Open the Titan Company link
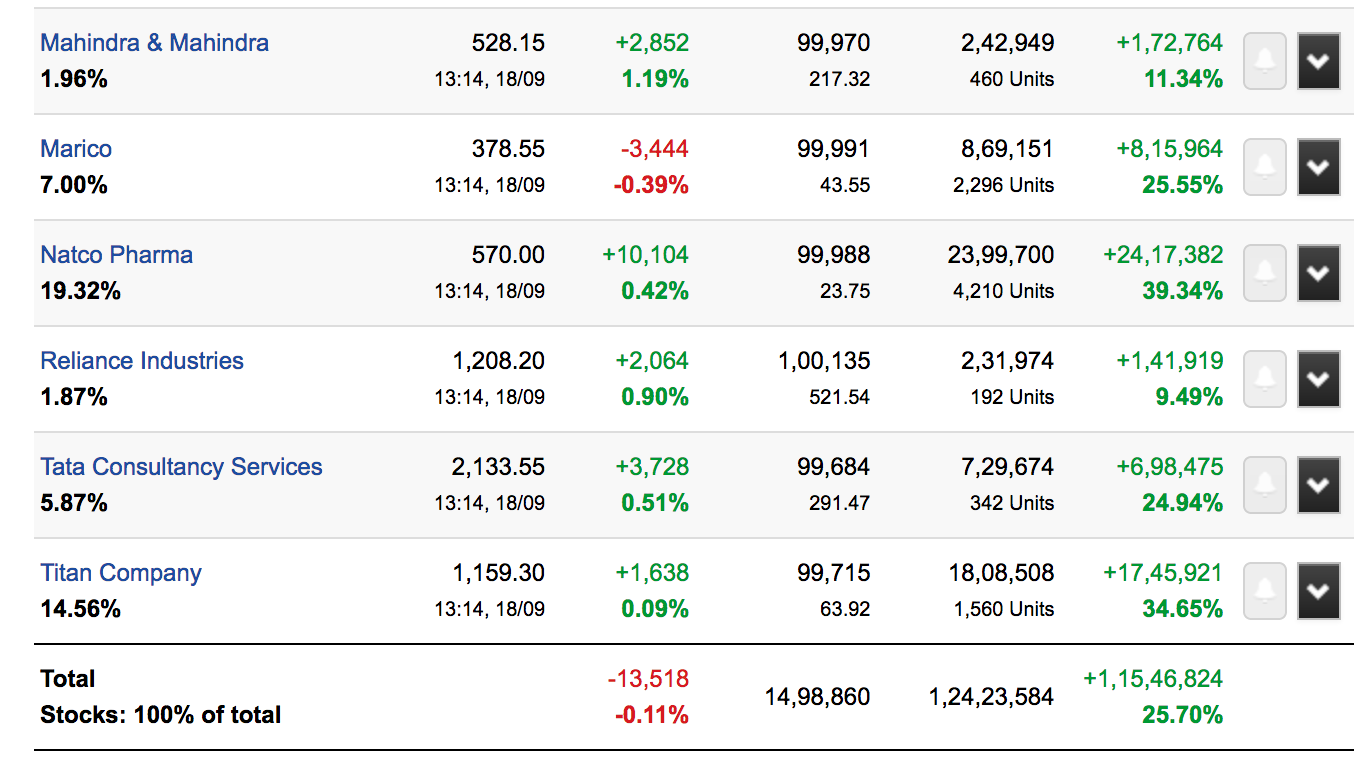Viewport: 1368px width, 768px height. 121,573
